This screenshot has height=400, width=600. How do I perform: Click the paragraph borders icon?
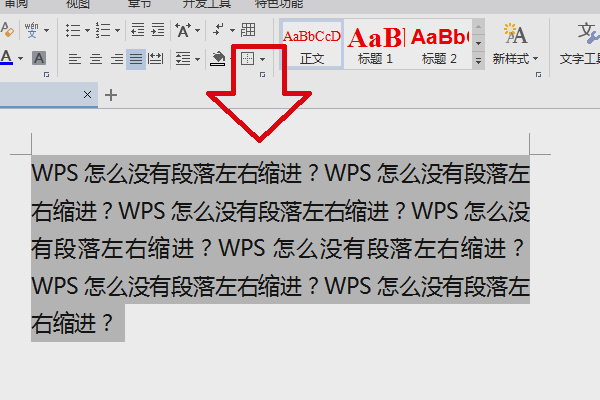tap(248, 59)
